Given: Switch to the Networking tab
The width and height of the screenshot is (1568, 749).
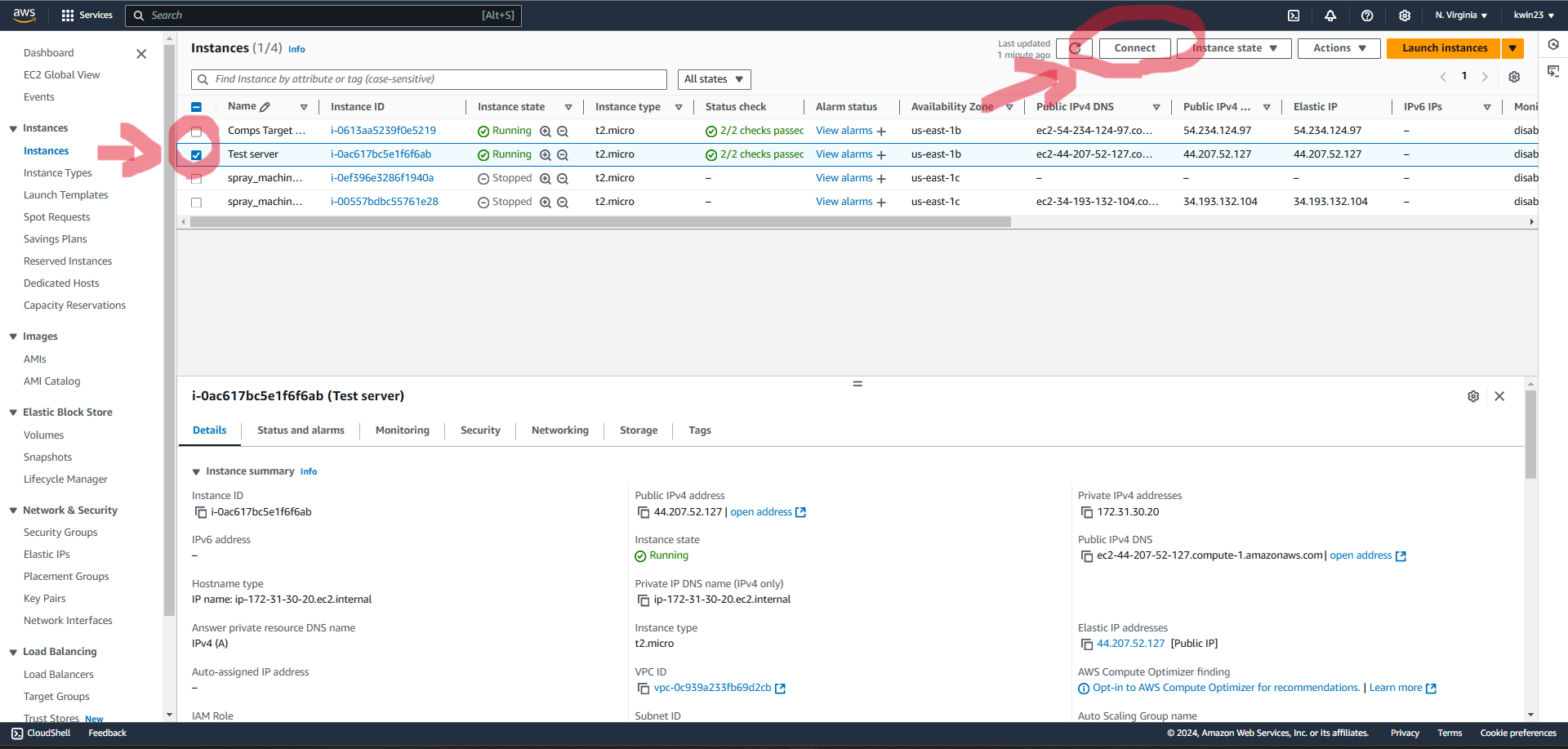Looking at the screenshot, I should pyautogui.click(x=560, y=430).
